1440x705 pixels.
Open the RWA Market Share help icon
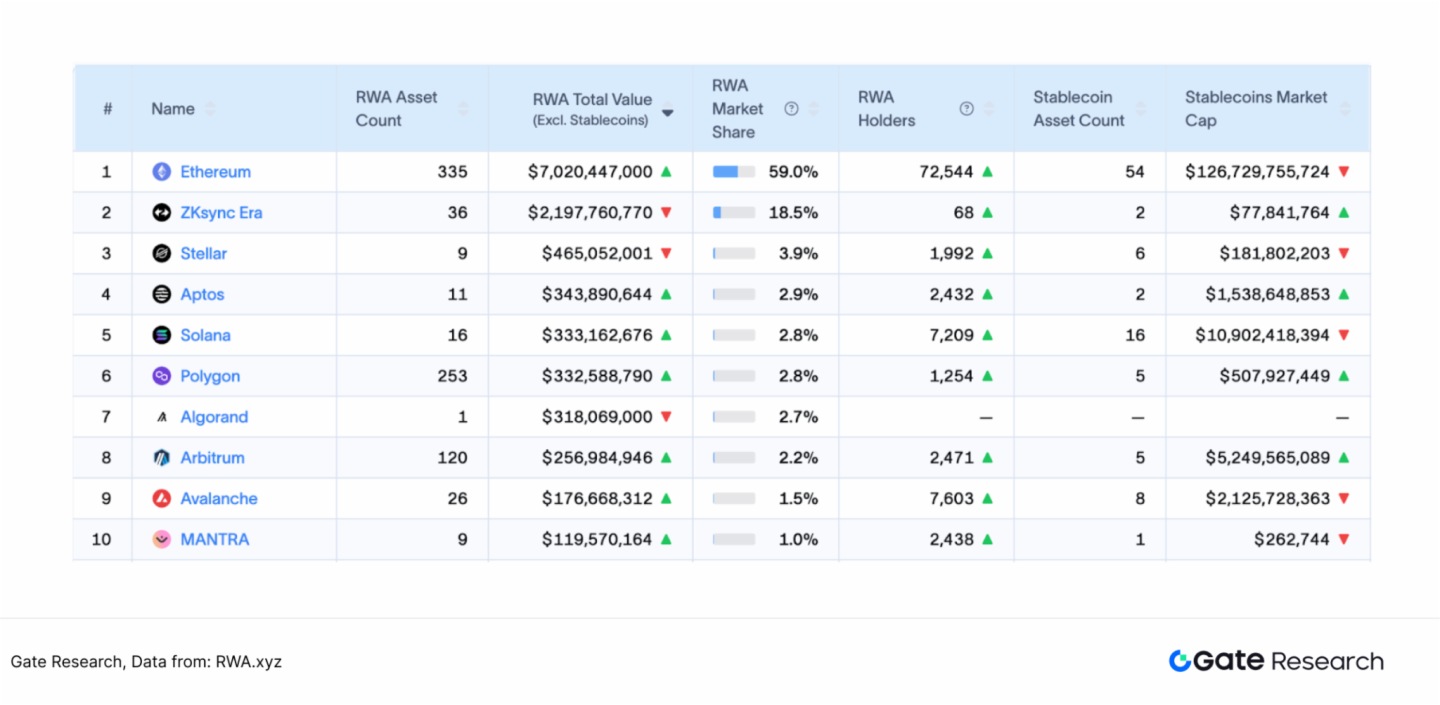(x=791, y=109)
